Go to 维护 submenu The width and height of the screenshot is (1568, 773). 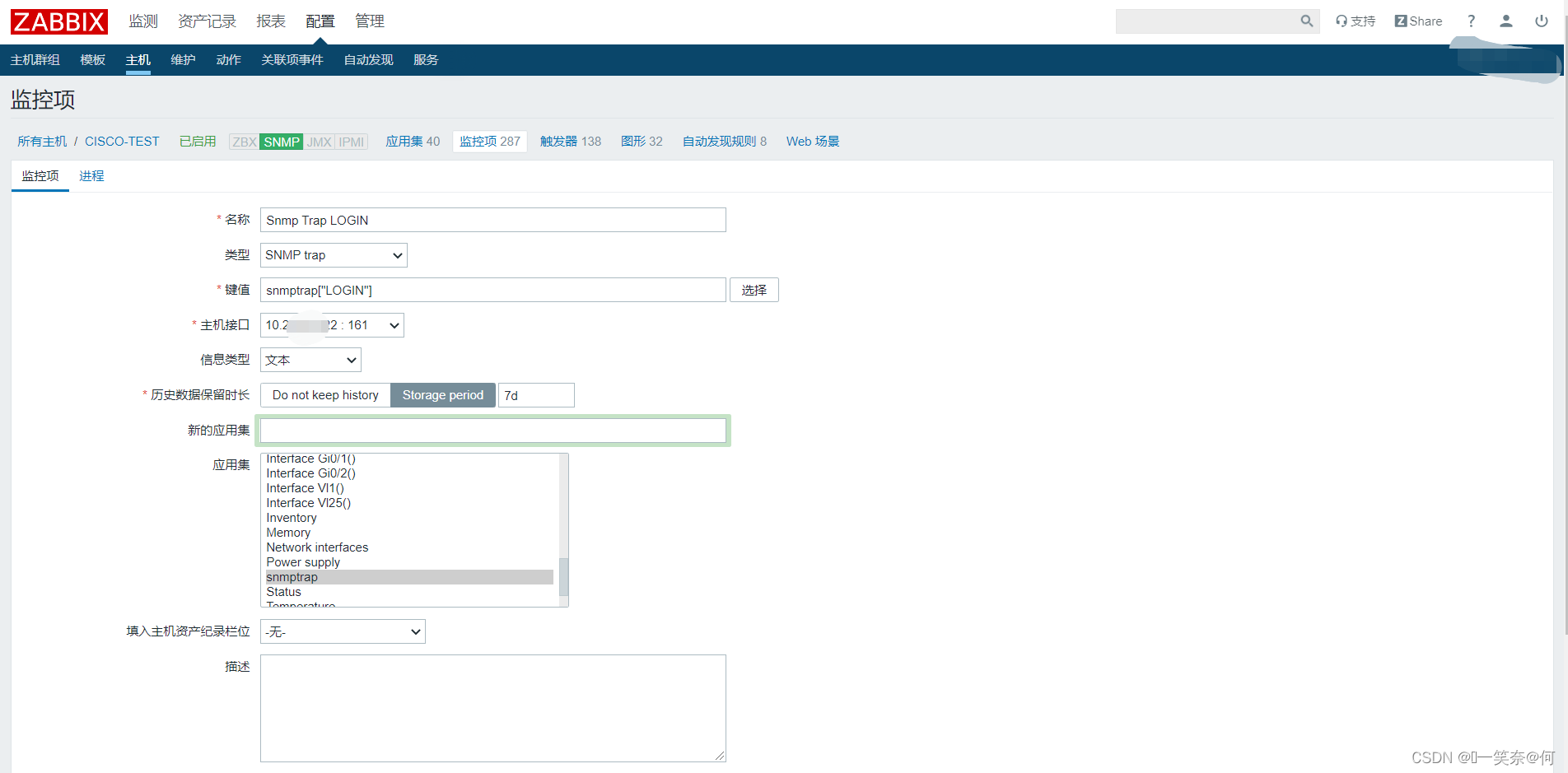(x=184, y=60)
